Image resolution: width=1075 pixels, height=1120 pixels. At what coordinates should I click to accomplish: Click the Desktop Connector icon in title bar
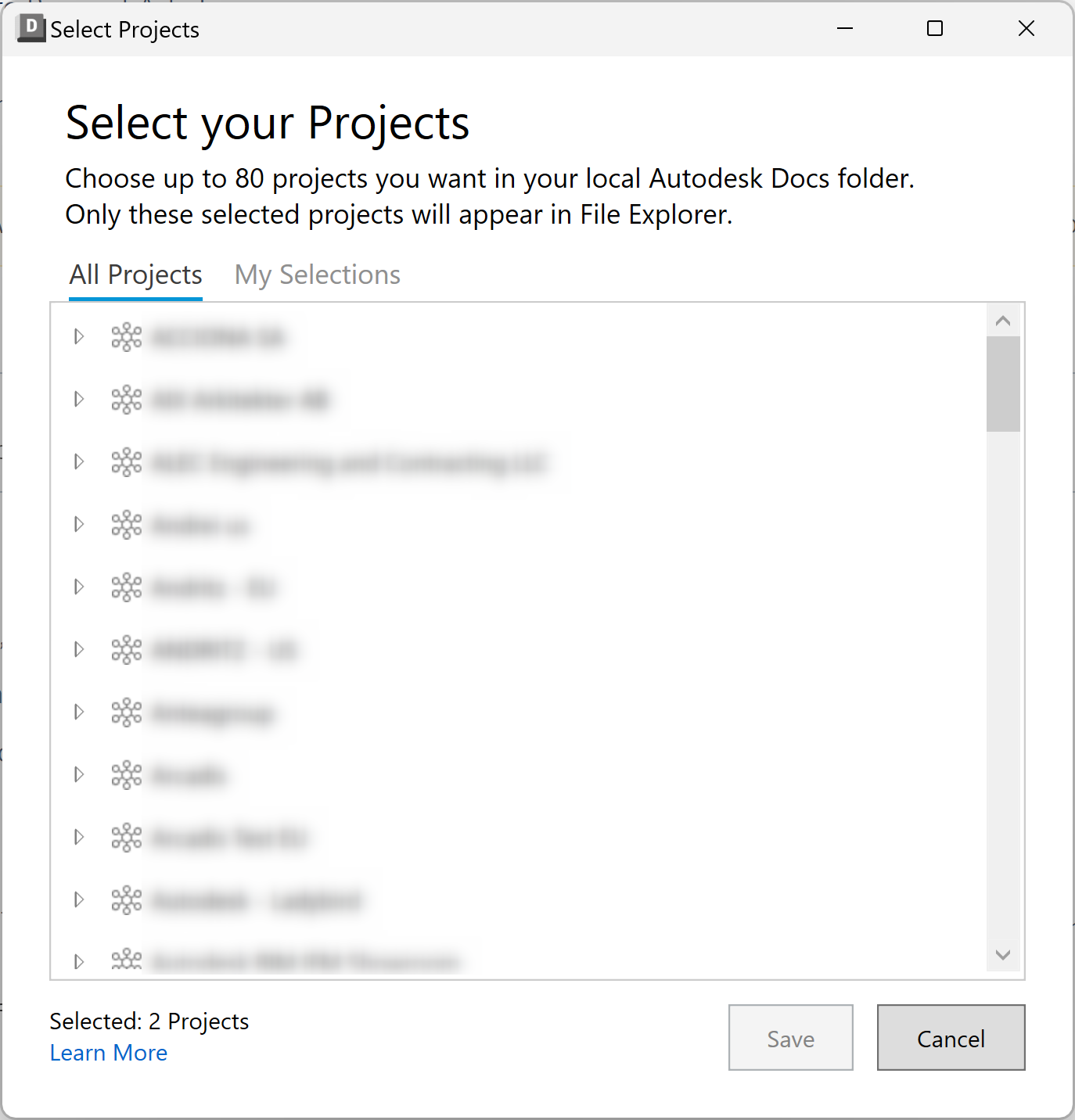click(x=31, y=28)
